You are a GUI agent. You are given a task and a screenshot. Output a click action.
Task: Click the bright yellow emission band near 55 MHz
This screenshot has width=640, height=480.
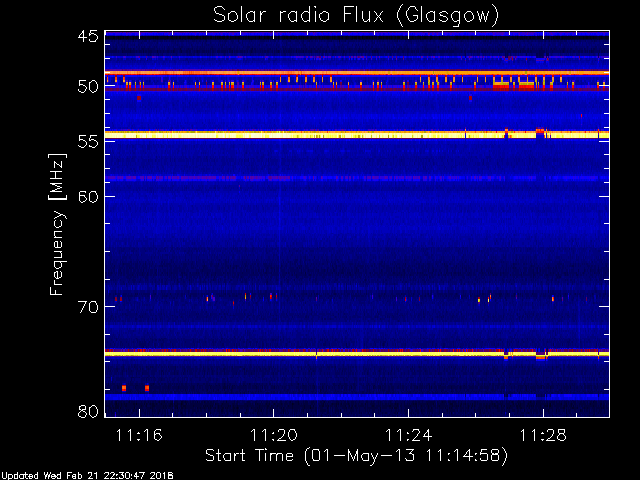(x=357, y=135)
